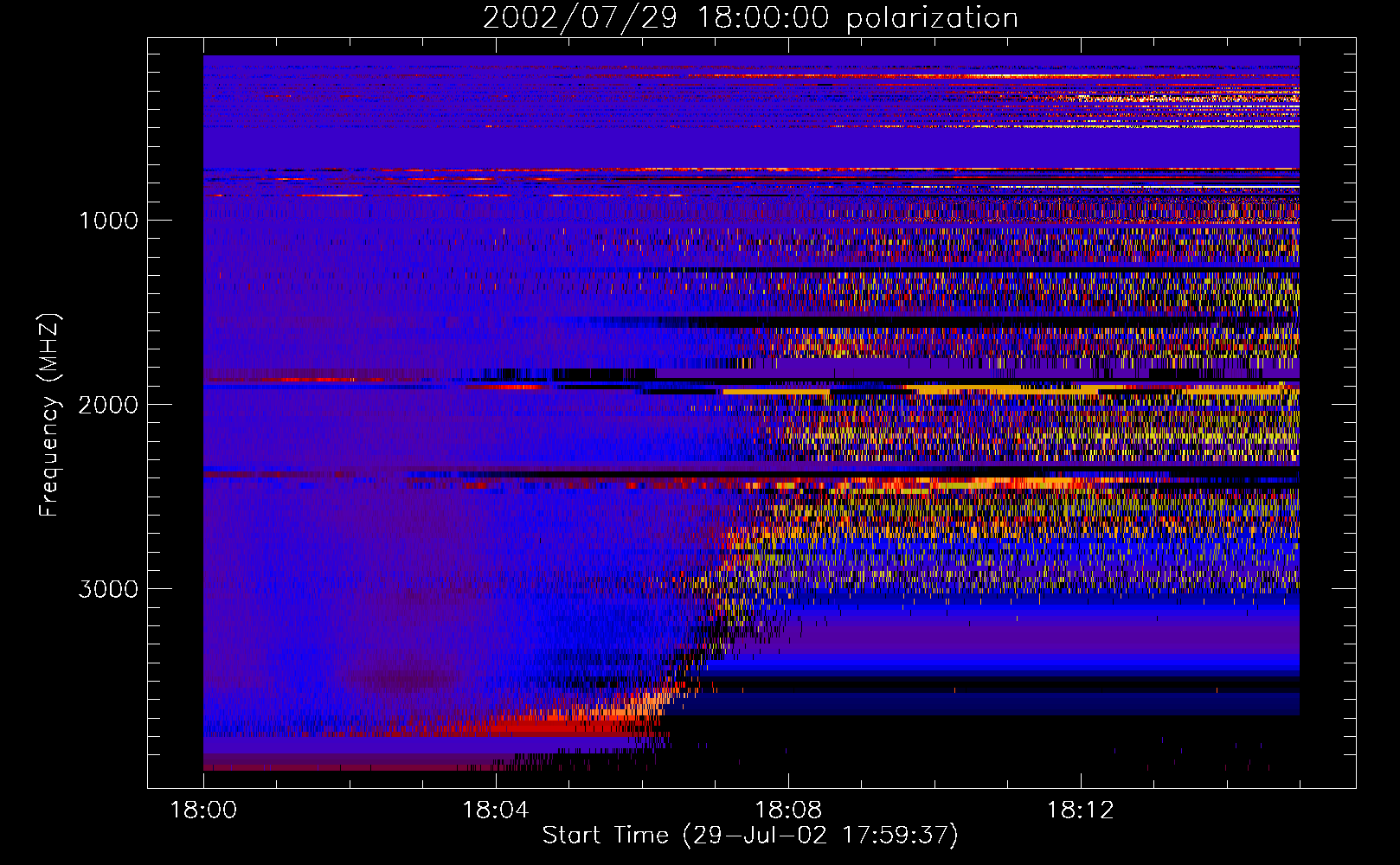Click the "2000" frequency tick label
This screenshot has height=865, width=1400.
(108, 405)
